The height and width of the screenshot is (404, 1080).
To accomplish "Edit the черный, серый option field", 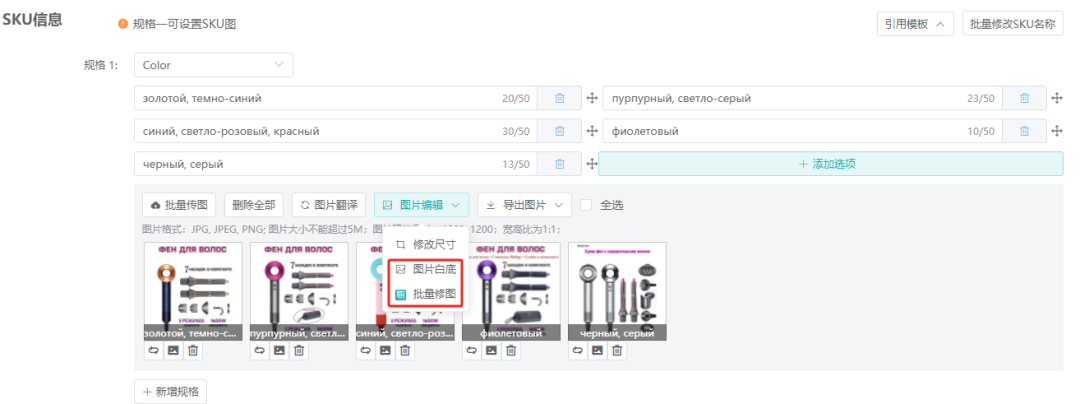I will (335, 164).
